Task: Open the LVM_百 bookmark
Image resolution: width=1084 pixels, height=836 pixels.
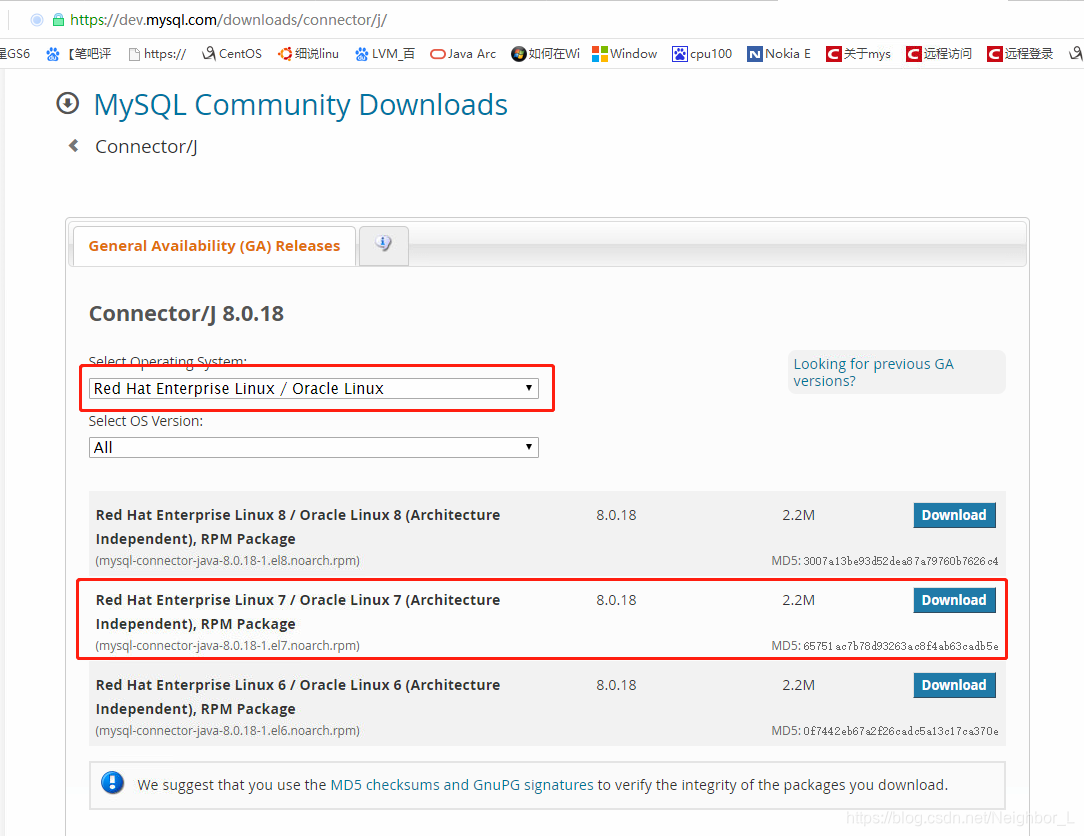Action: (384, 54)
